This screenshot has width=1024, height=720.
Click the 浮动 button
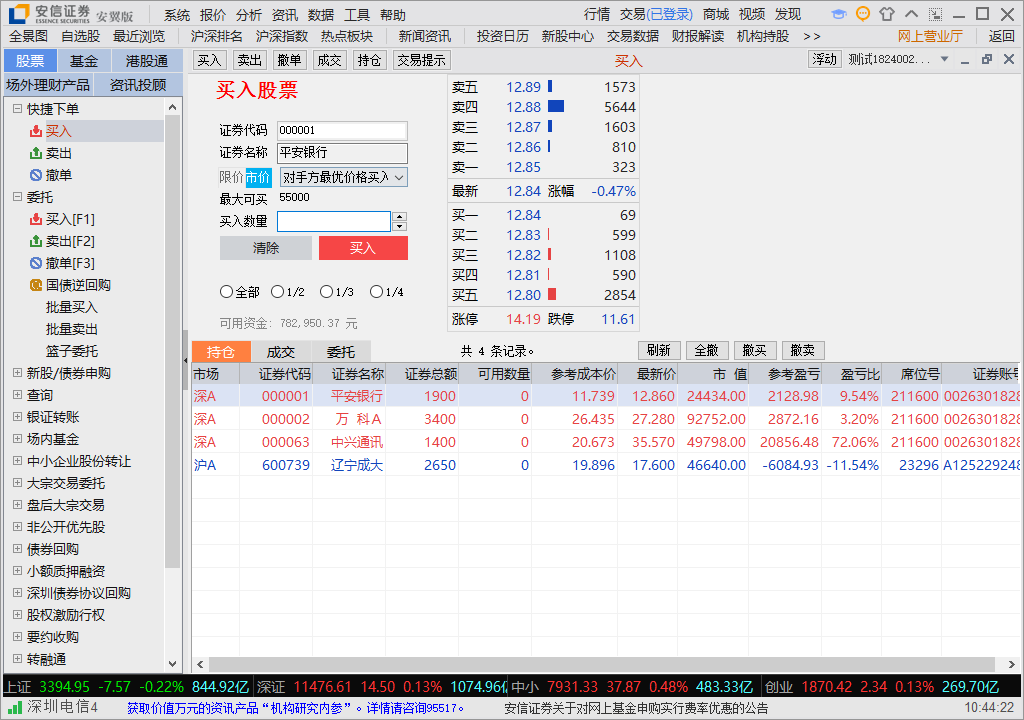coord(824,59)
